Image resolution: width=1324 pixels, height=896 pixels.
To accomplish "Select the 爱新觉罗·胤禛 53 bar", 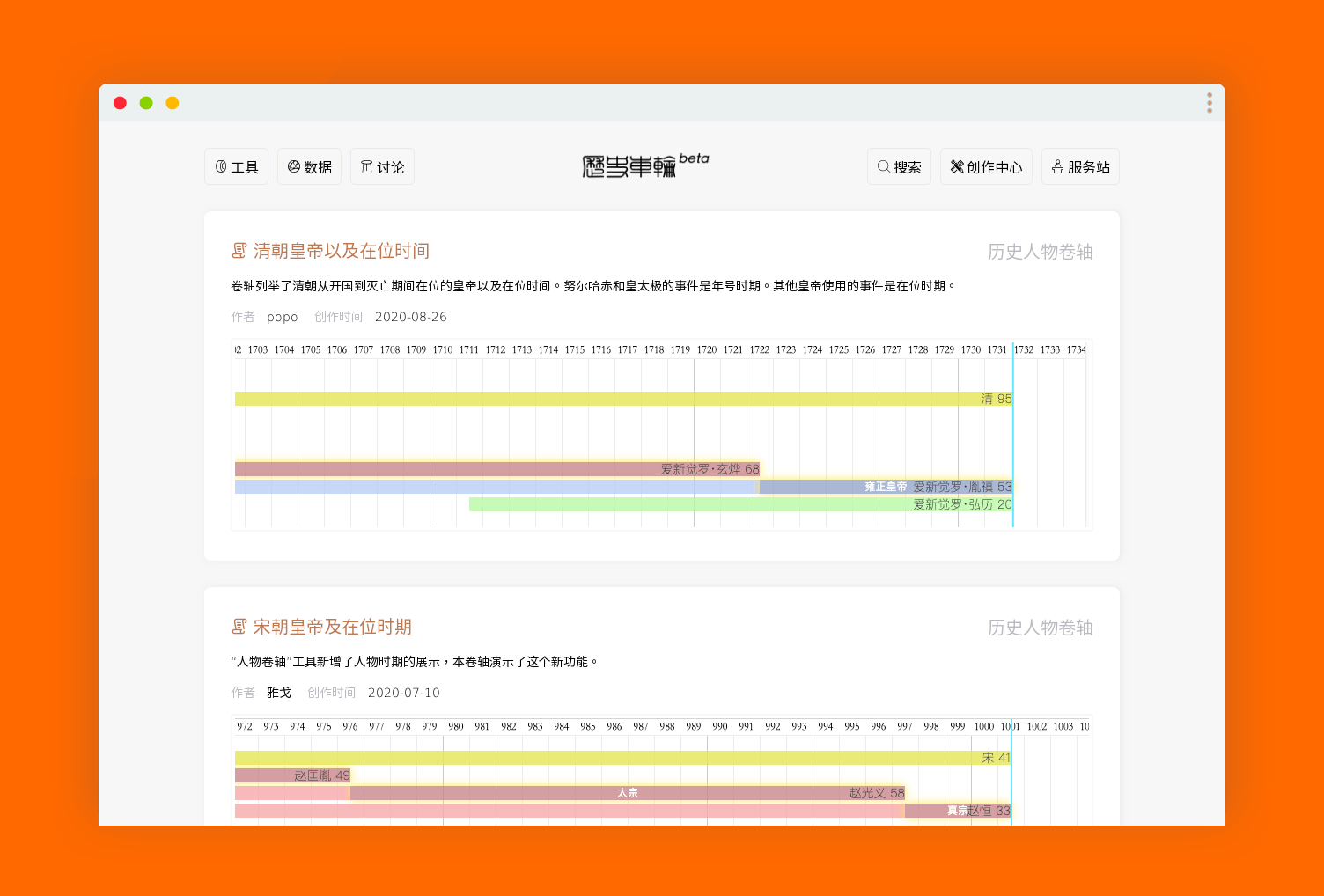I will click(886, 487).
